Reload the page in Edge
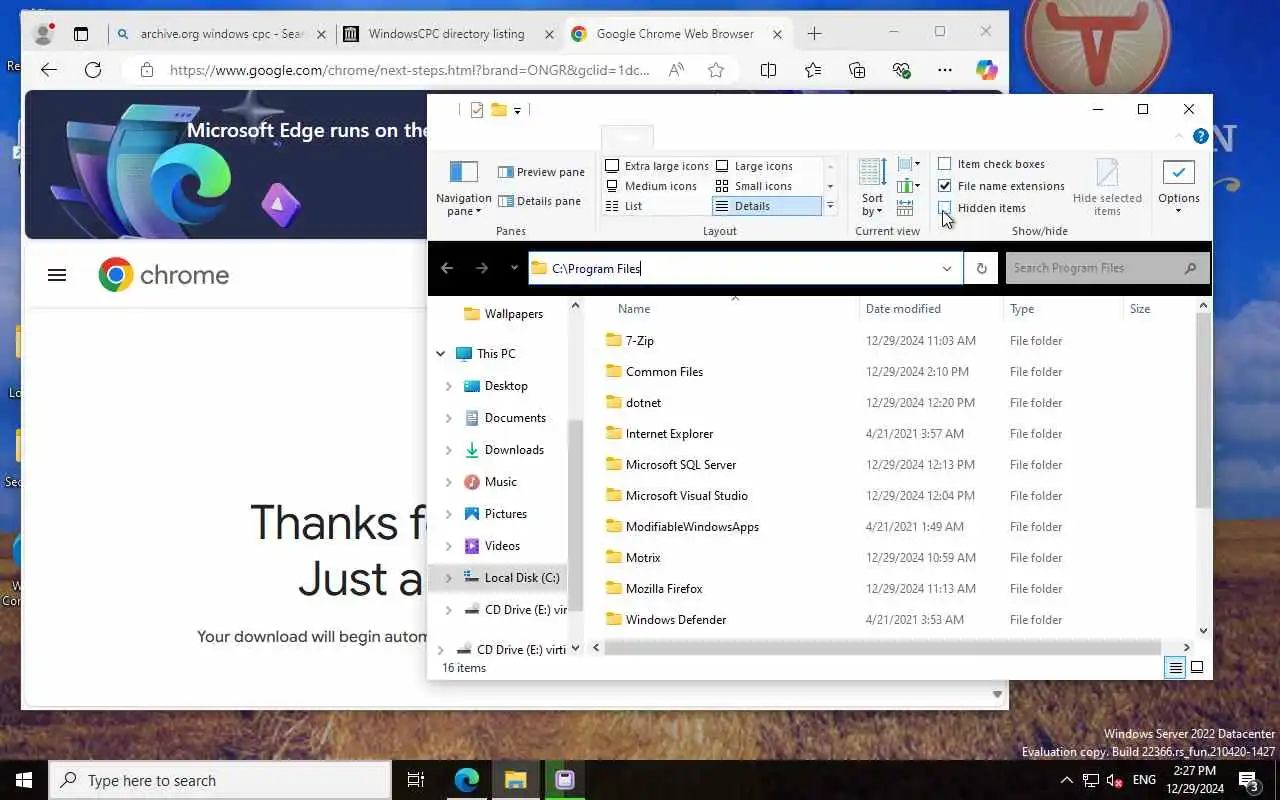The width and height of the screenshot is (1280, 800). click(93, 70)
